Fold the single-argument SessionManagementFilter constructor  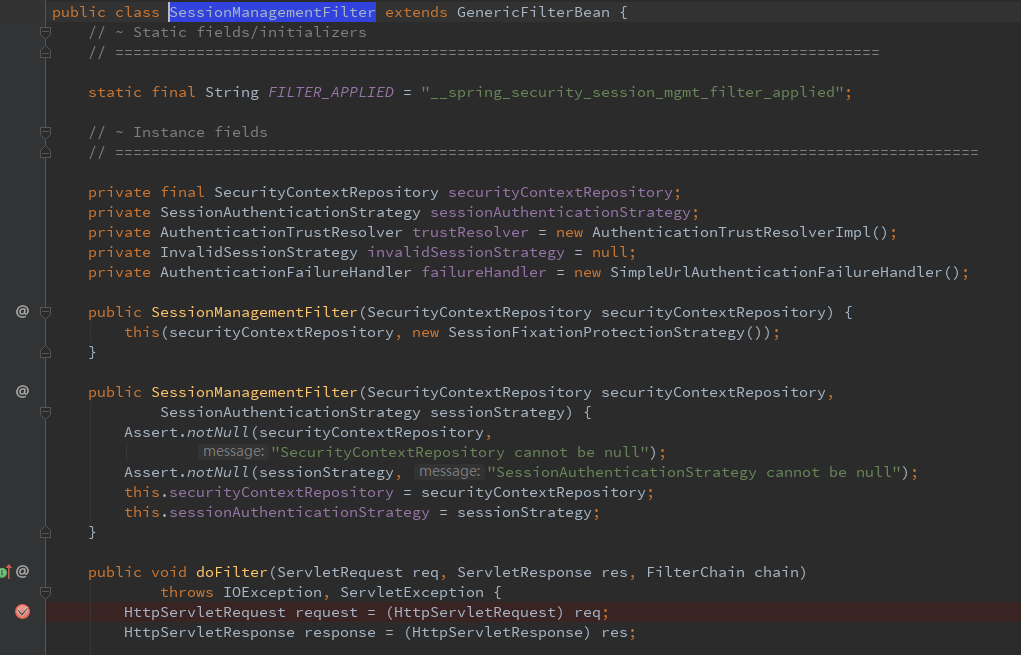point(46,313)
